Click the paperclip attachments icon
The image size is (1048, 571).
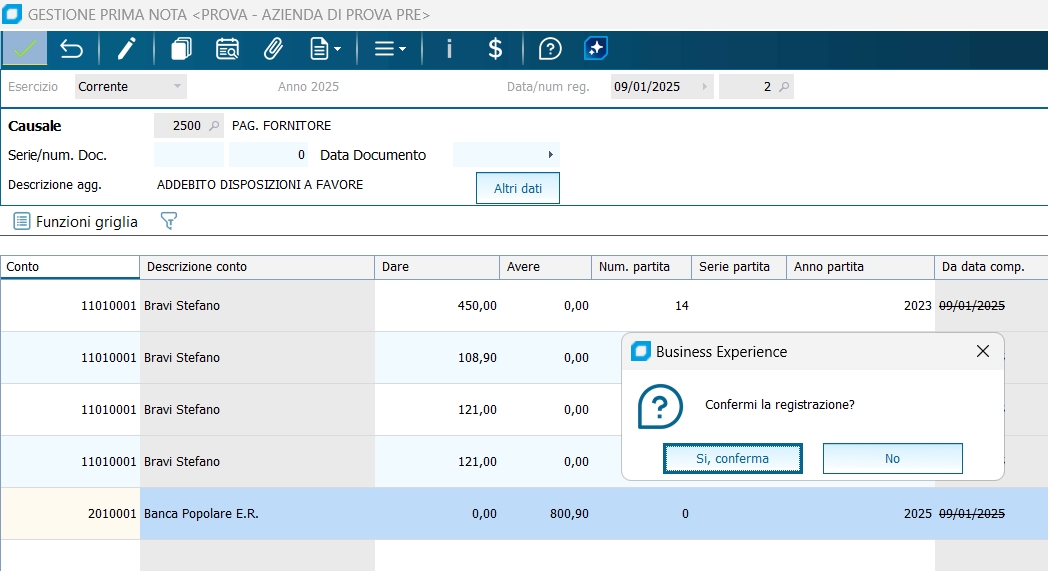273,49
